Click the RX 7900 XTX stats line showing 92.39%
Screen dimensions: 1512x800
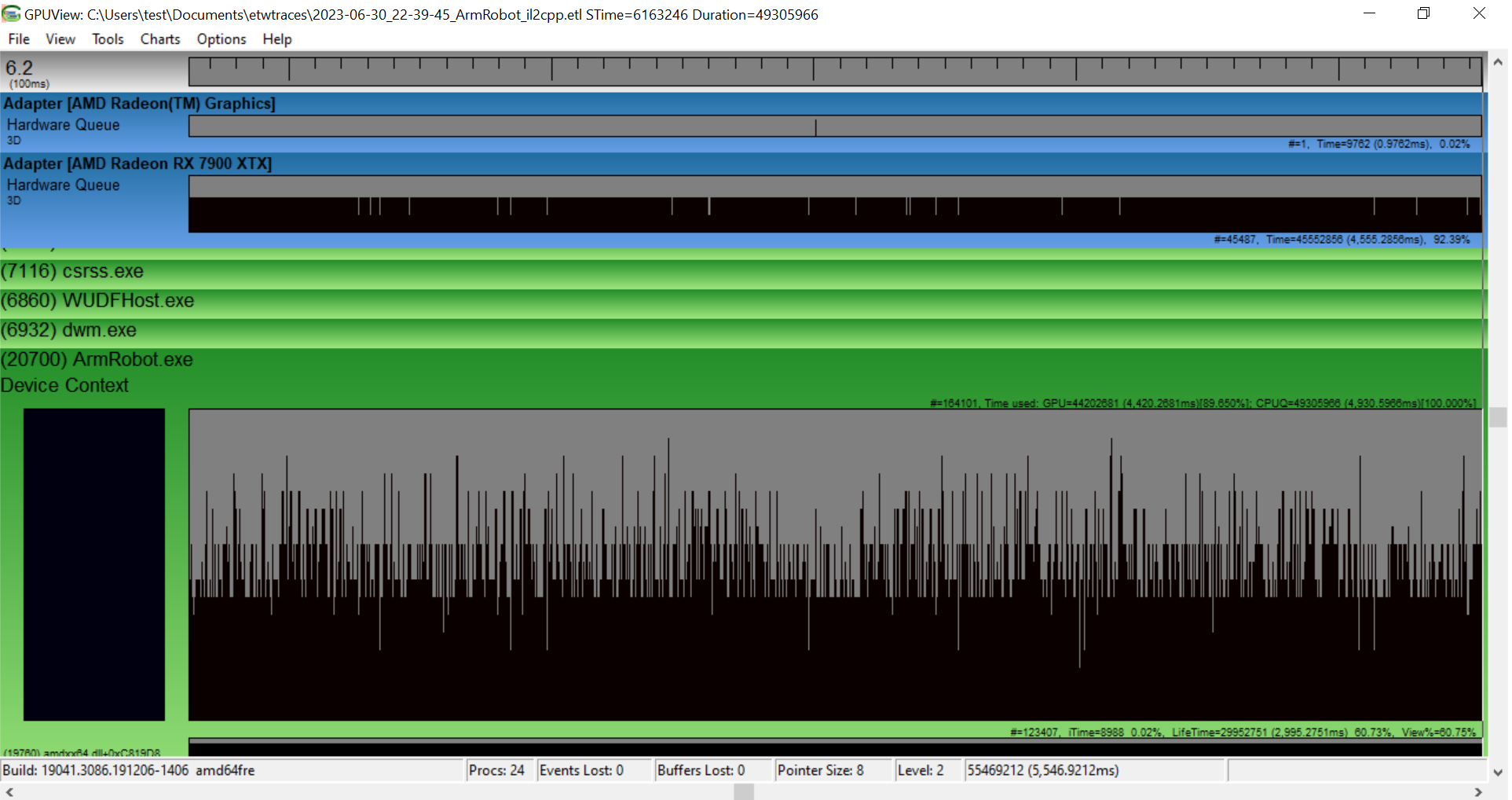tap(1342, 240)
